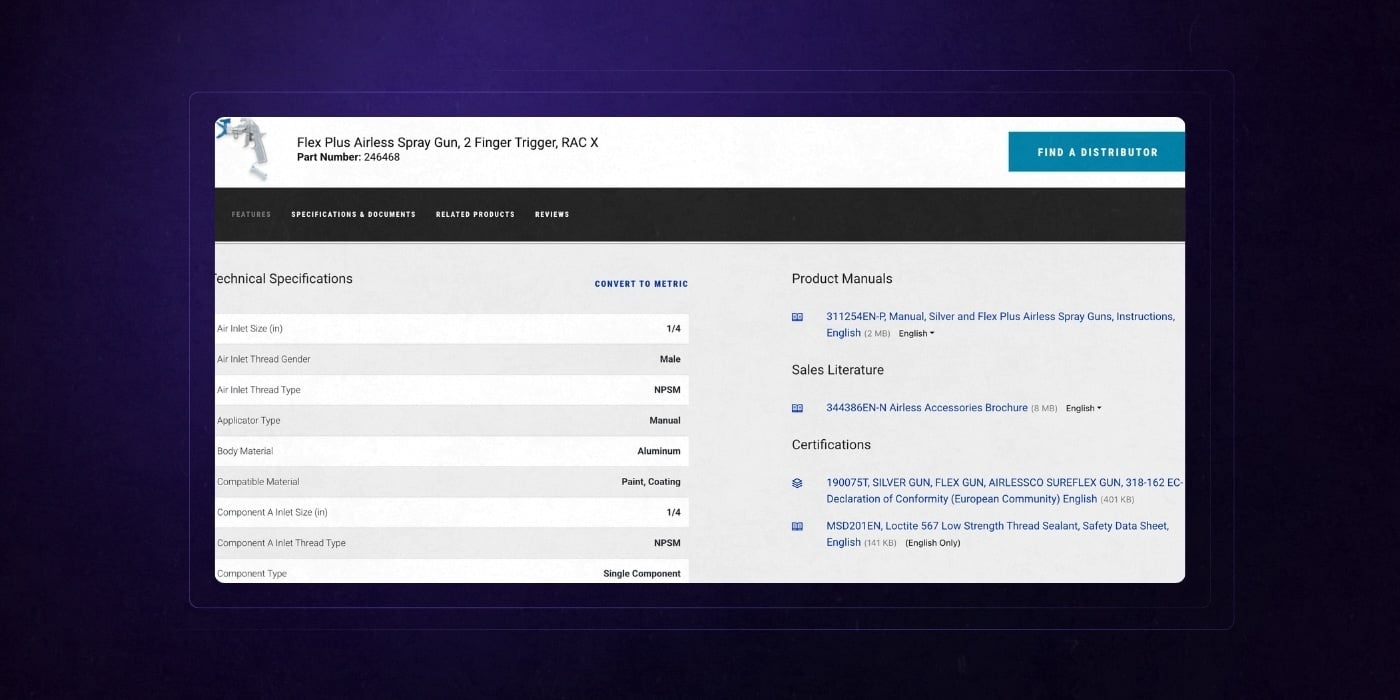Click the Certifications heading
The height and width of the screenshot is (700, 1400).
pos(831,445)
